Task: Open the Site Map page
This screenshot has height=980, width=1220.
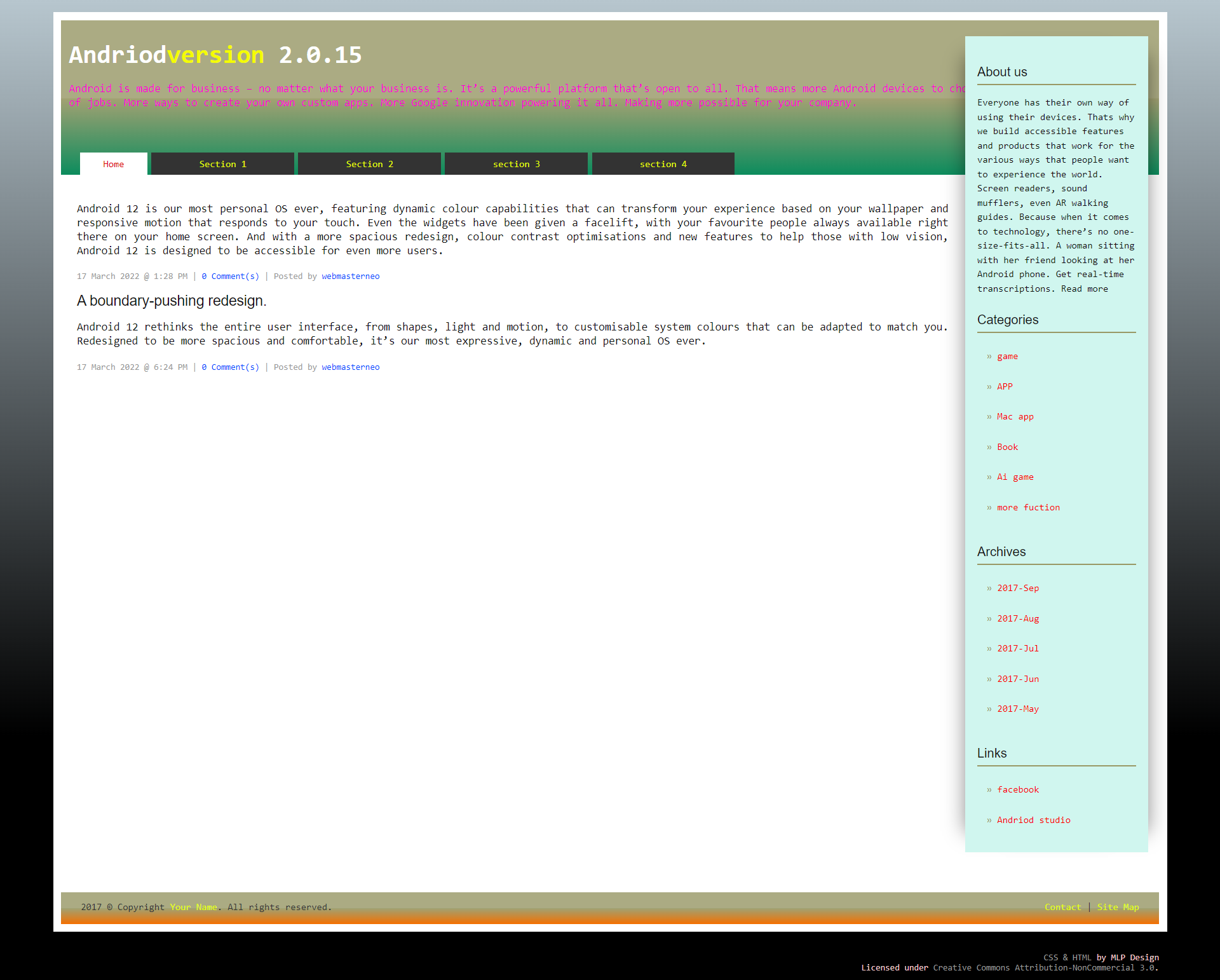Action: 1118,907
